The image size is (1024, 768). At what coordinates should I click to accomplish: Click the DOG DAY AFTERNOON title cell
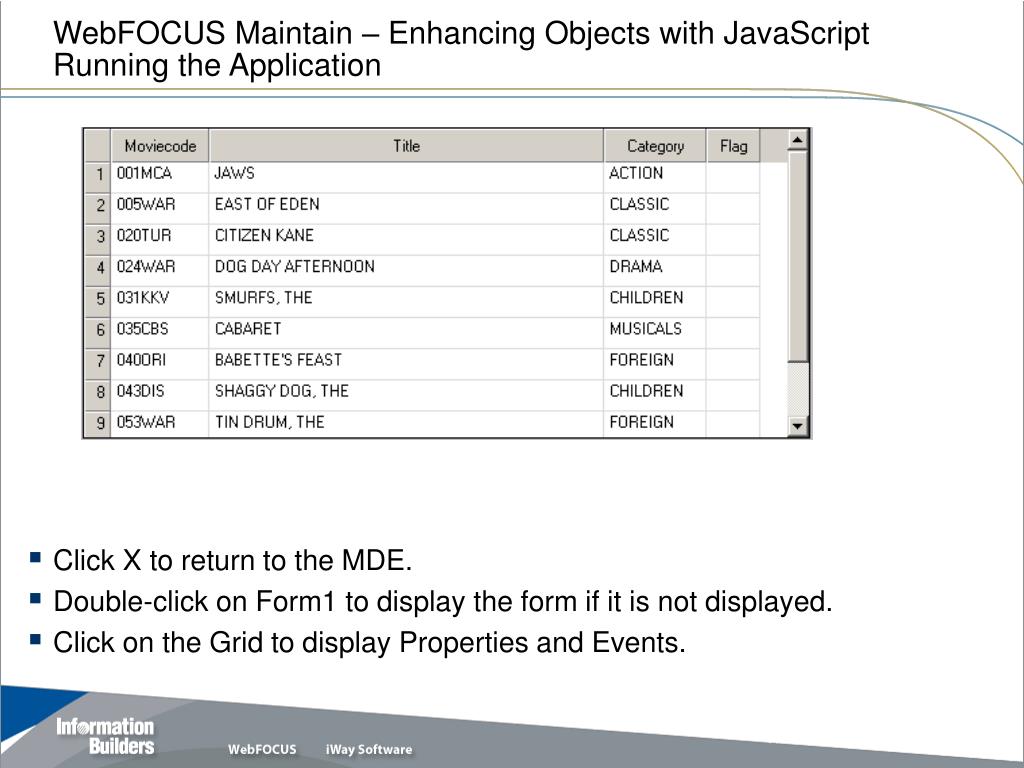(406, 270)
